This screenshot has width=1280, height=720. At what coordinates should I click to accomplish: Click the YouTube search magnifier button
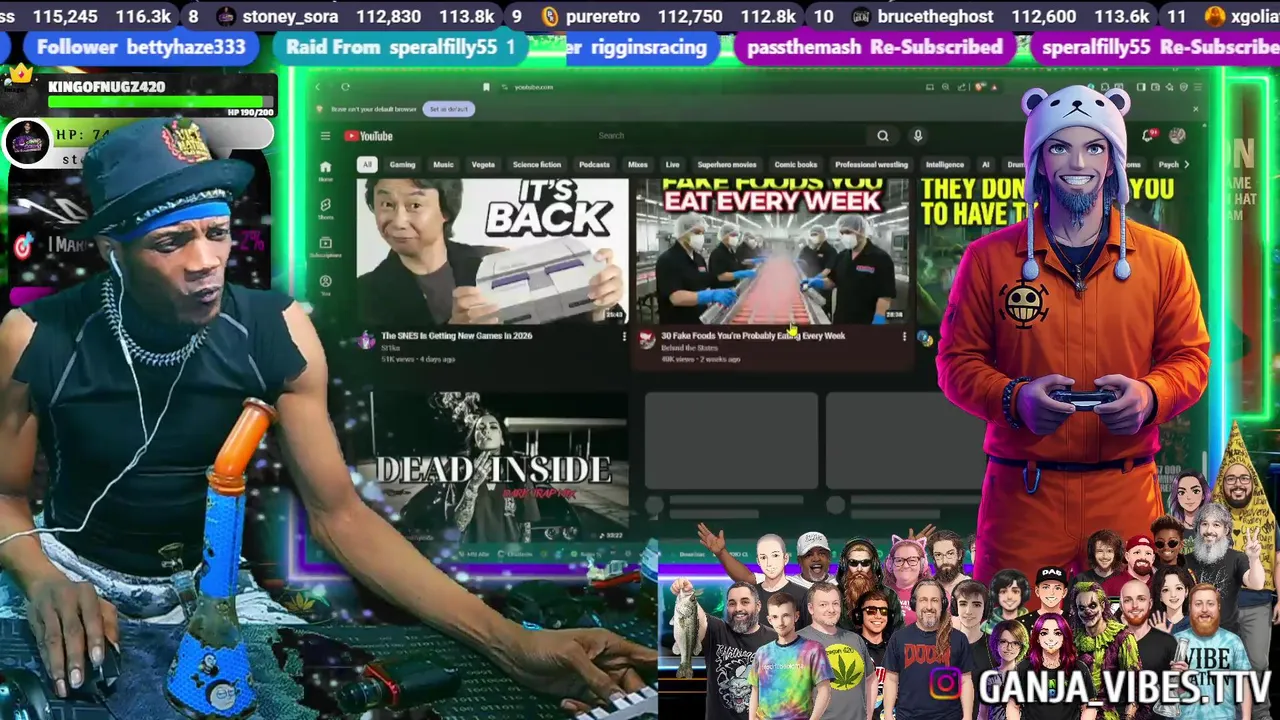coord(882,136)
